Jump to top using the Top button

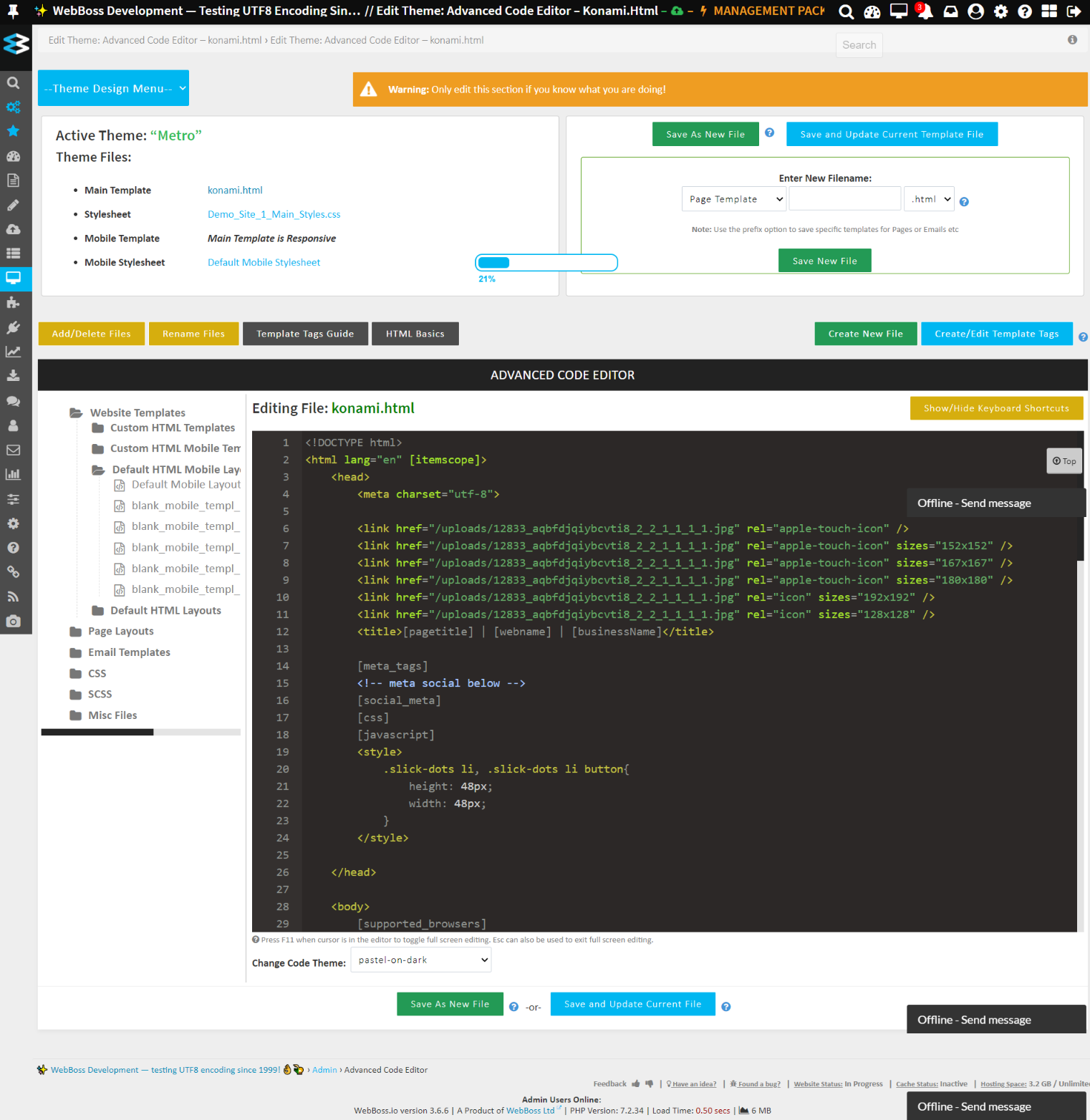[x=1064, y=460]
